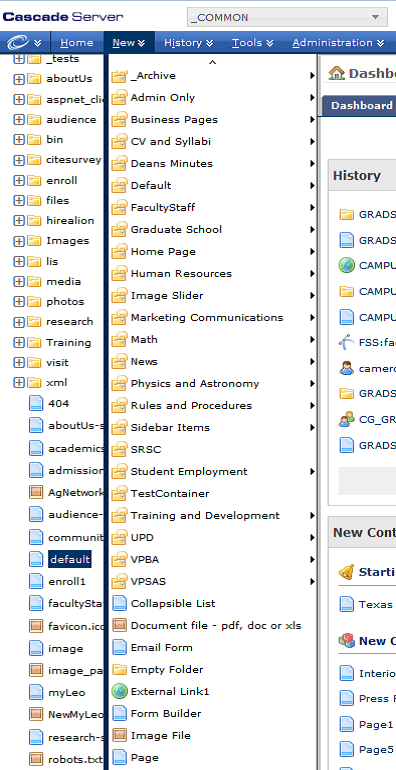396x770 pixels.
Task: Select the research folder
Action: coord(69,322)
